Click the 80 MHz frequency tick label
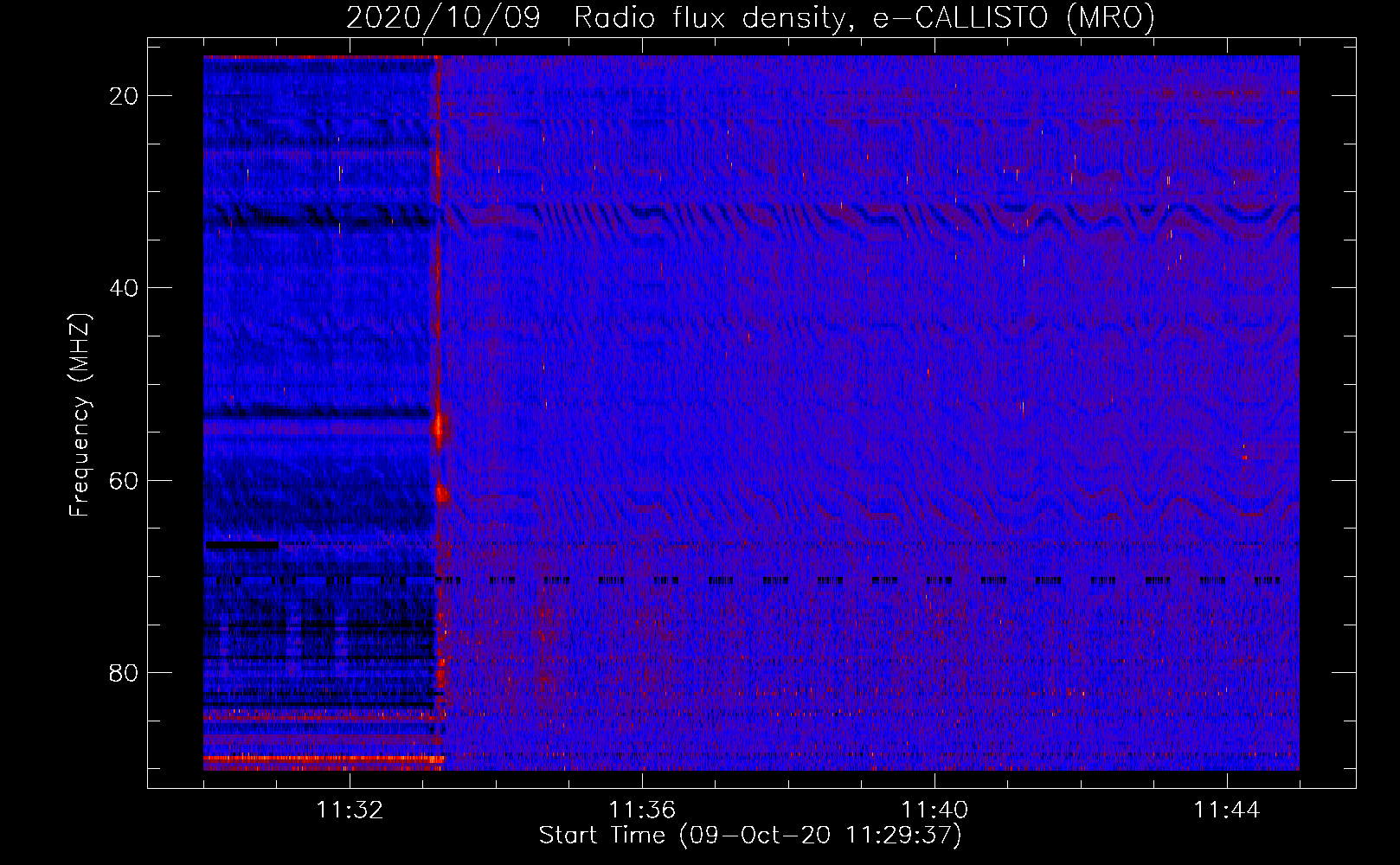 124,672
